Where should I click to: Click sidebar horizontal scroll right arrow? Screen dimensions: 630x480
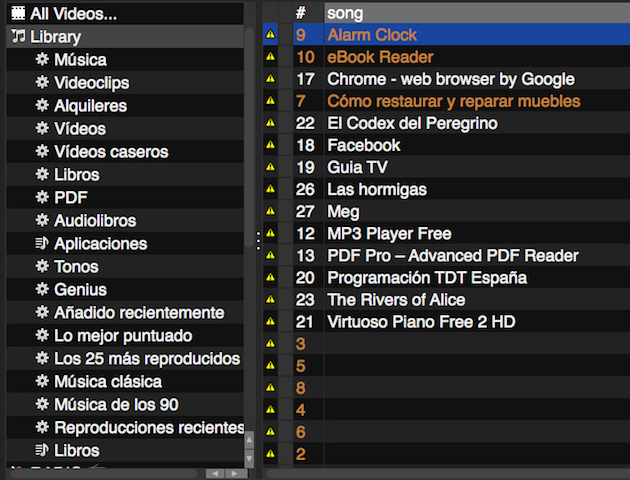[233, 474]
